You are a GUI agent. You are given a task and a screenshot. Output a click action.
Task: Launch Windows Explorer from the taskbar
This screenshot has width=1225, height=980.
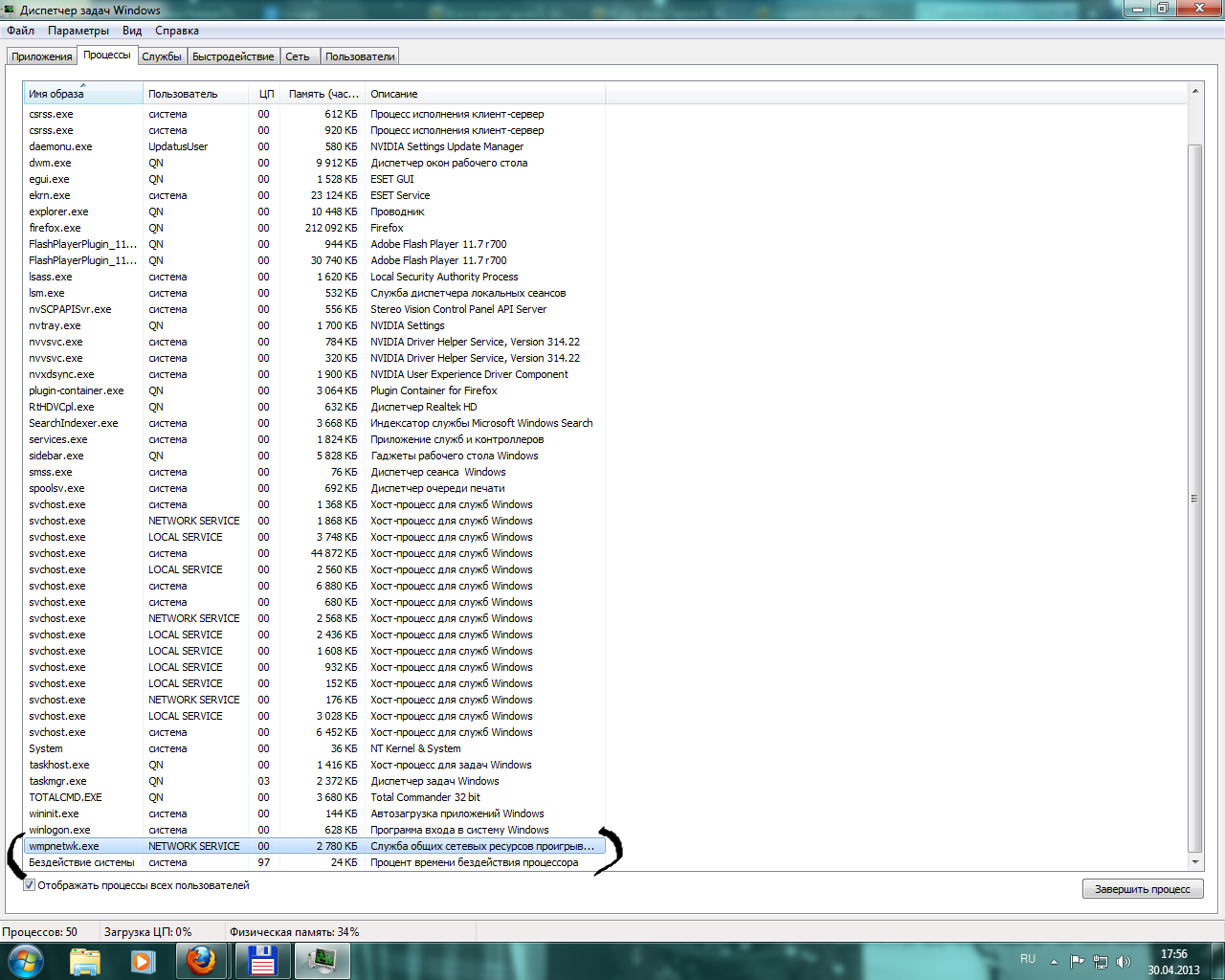[x=85, y=961]
